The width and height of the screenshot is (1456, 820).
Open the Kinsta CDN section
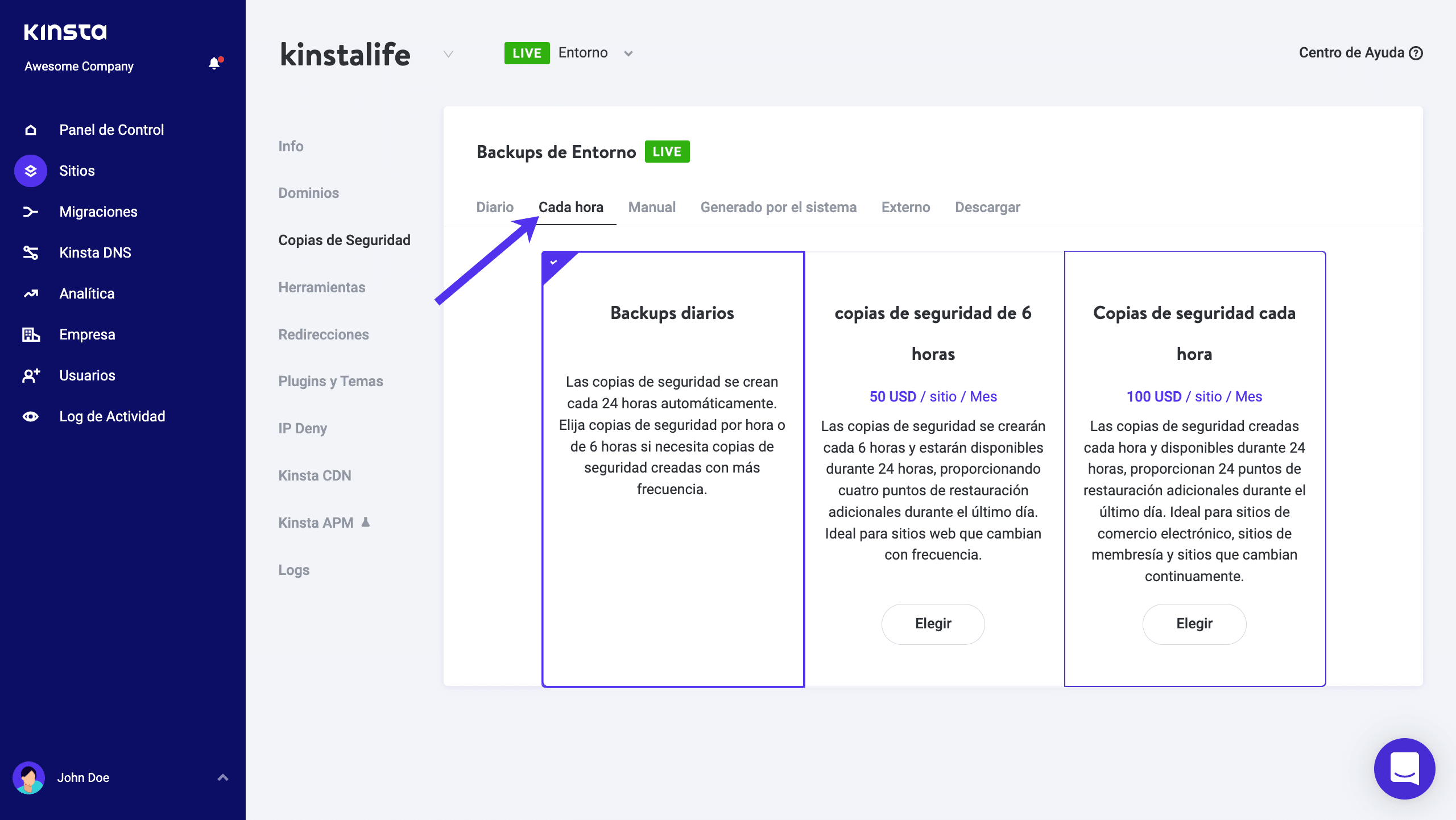[x=315, y=475]
